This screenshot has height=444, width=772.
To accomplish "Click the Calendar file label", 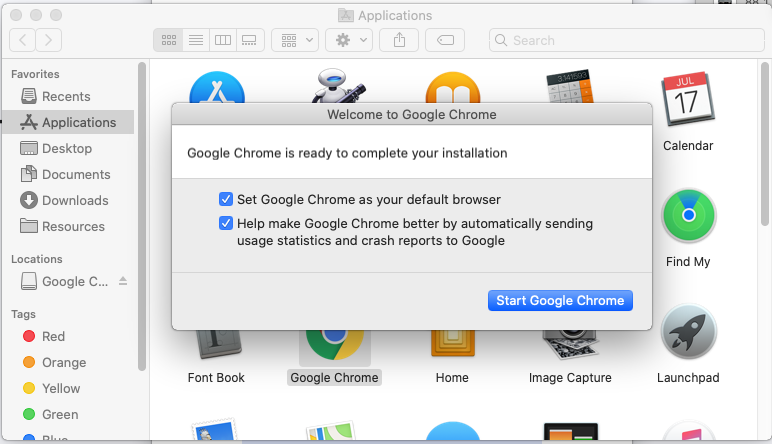I will click(688, 146).
